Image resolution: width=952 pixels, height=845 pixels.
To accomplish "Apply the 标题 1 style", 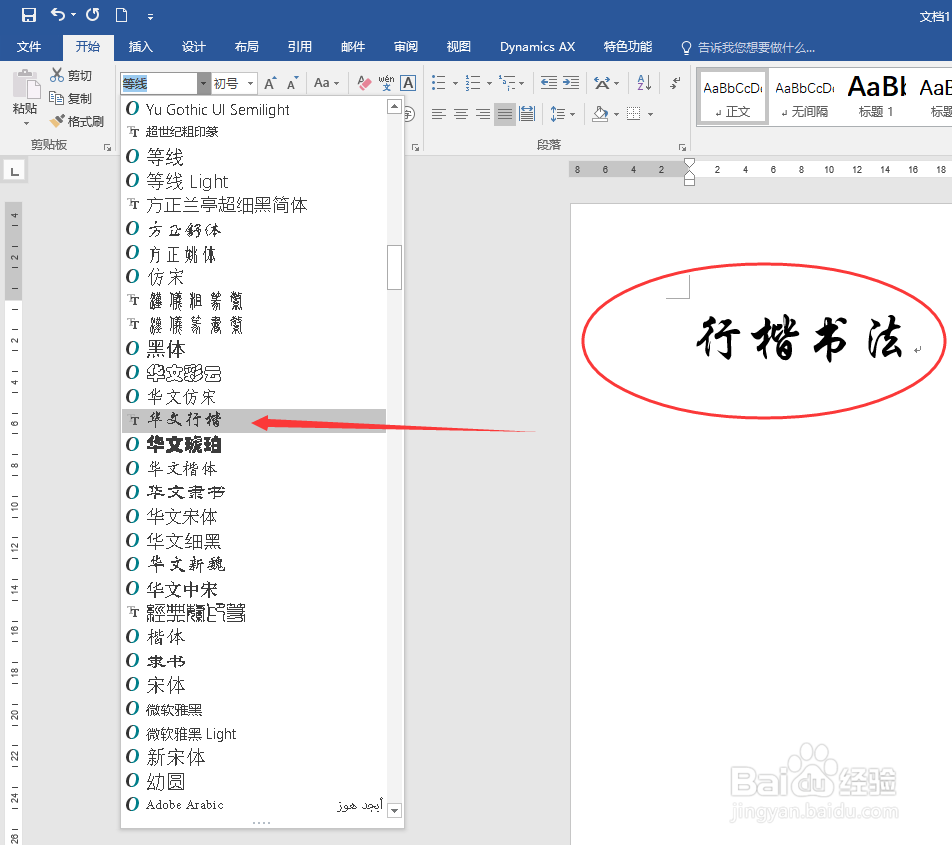I will [x=876, y=95].
